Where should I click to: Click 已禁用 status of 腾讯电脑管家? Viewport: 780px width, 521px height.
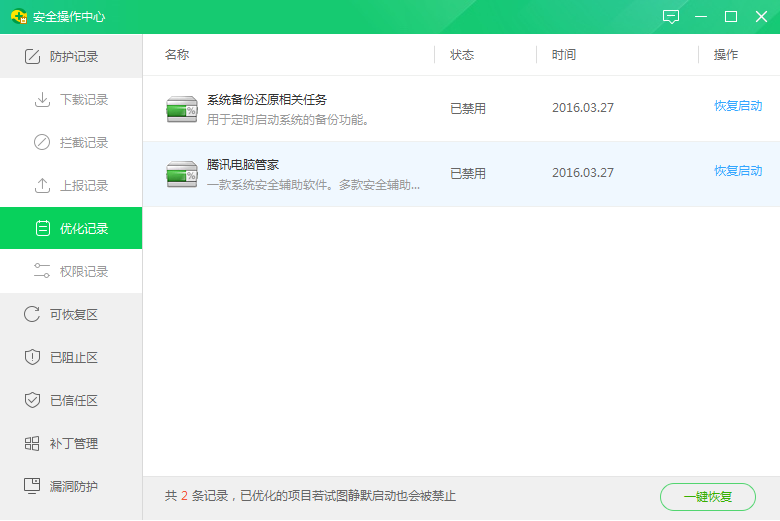468,174
